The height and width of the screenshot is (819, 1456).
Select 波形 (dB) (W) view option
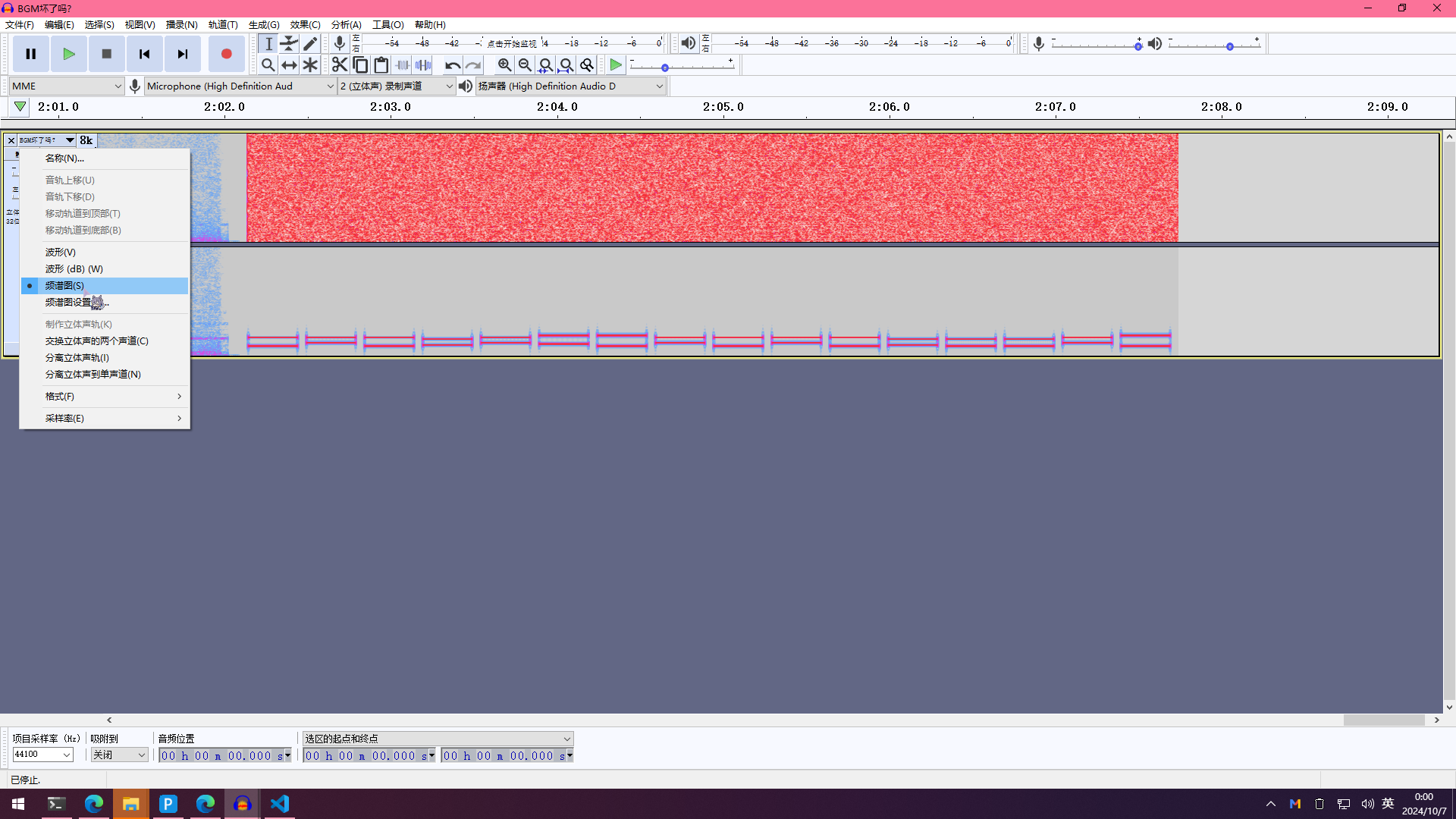74,268
